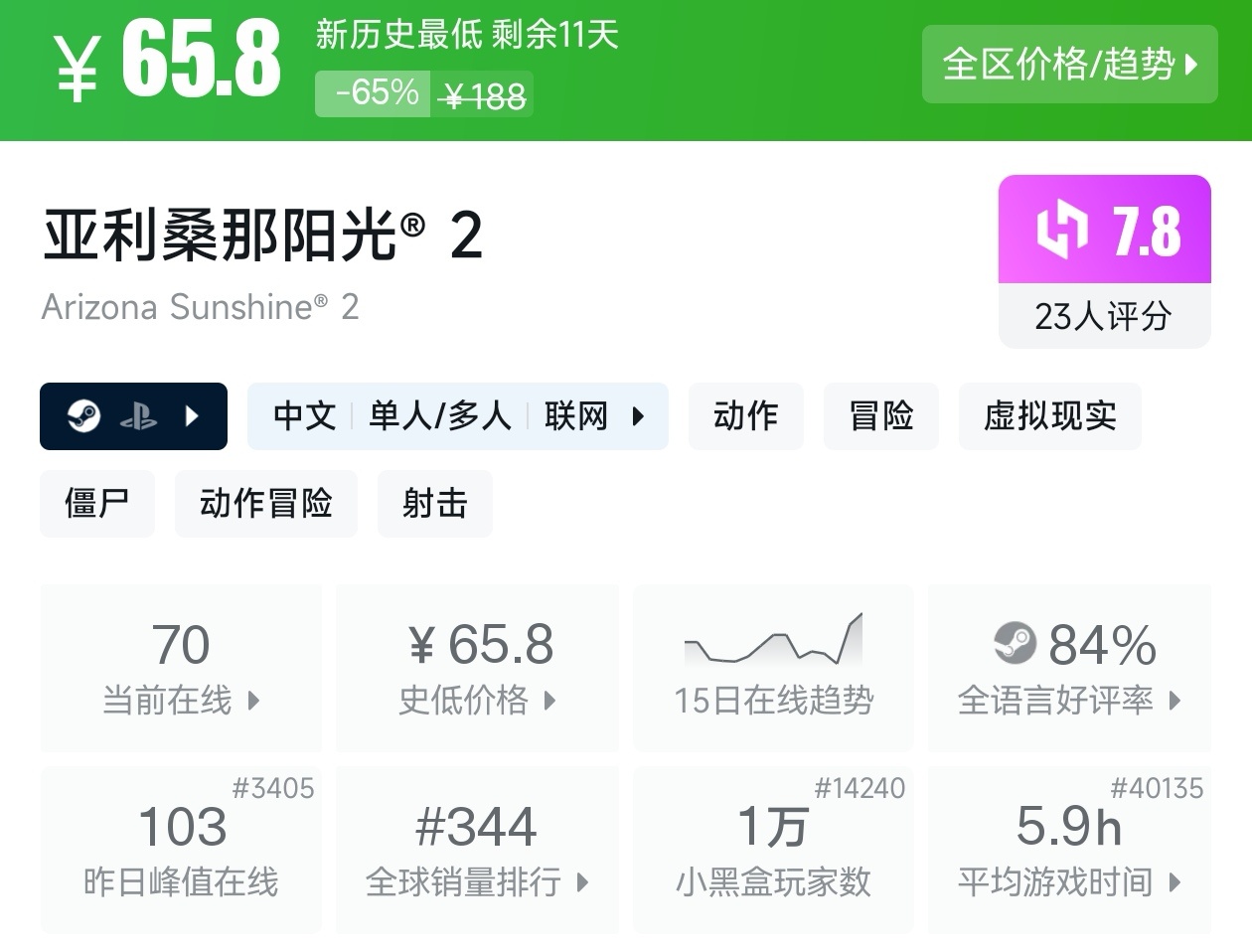Click the Steam platform icon
1252x952 pixels.
pos(84,416)
